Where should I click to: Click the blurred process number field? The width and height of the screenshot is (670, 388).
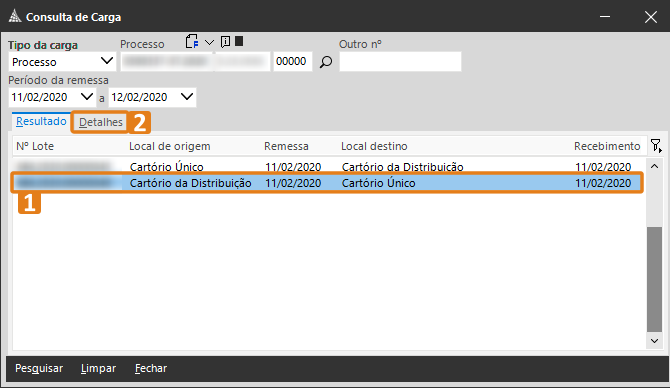[196, 62]
